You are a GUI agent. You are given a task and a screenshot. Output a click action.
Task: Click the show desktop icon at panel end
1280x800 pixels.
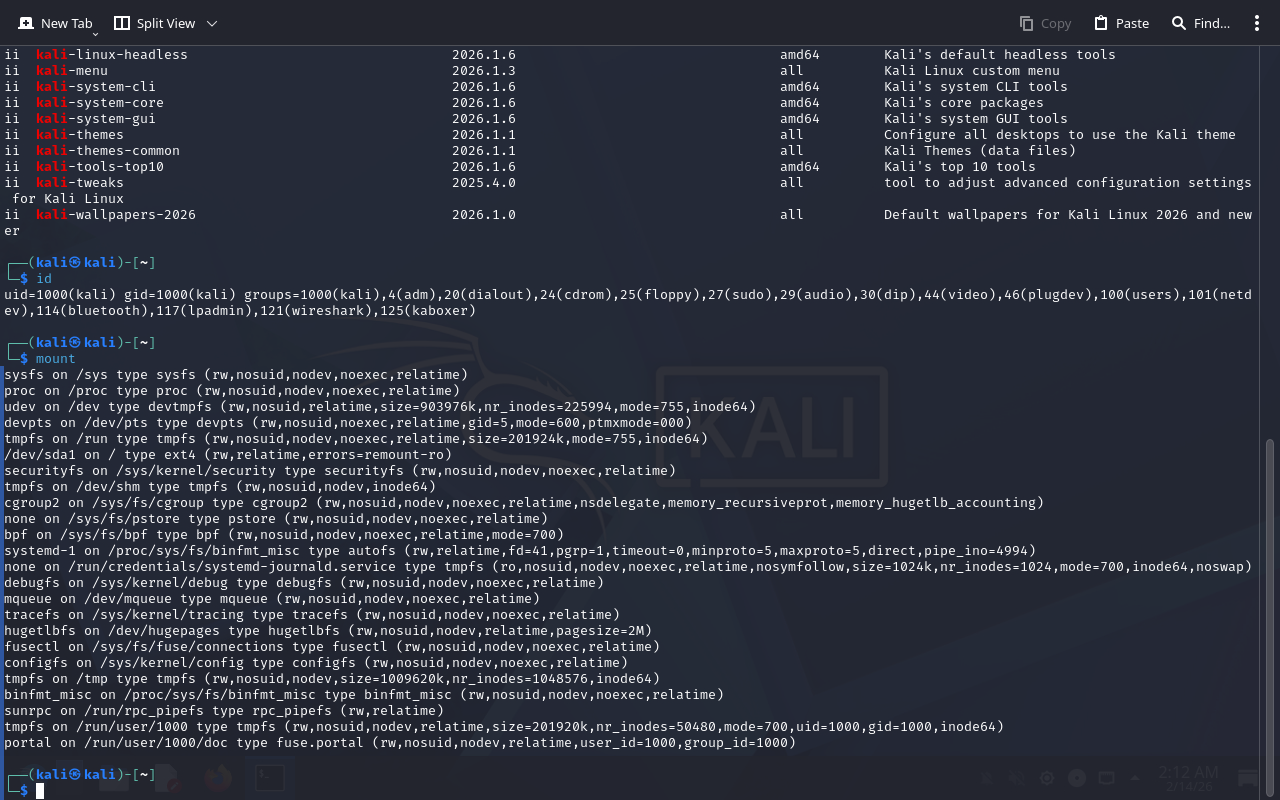point(1249,778)
